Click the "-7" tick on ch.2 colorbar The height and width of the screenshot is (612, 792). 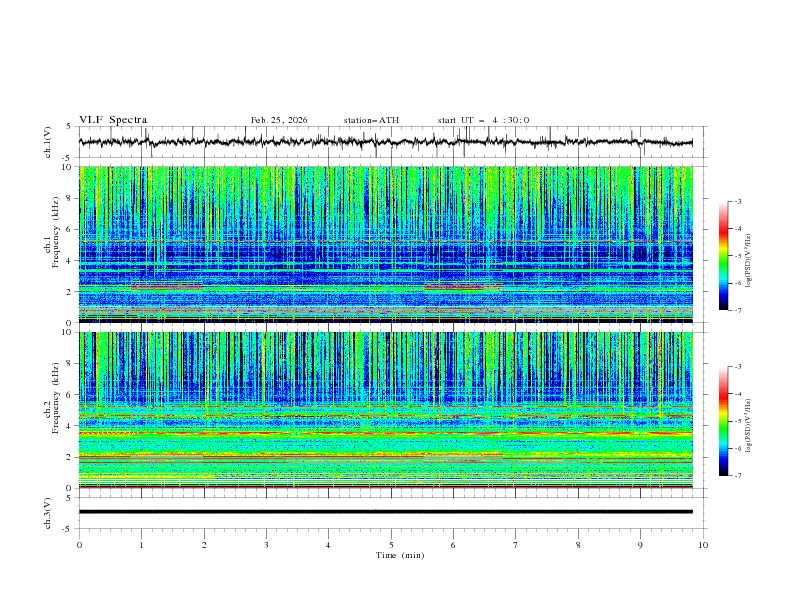[x=737, y=476]
